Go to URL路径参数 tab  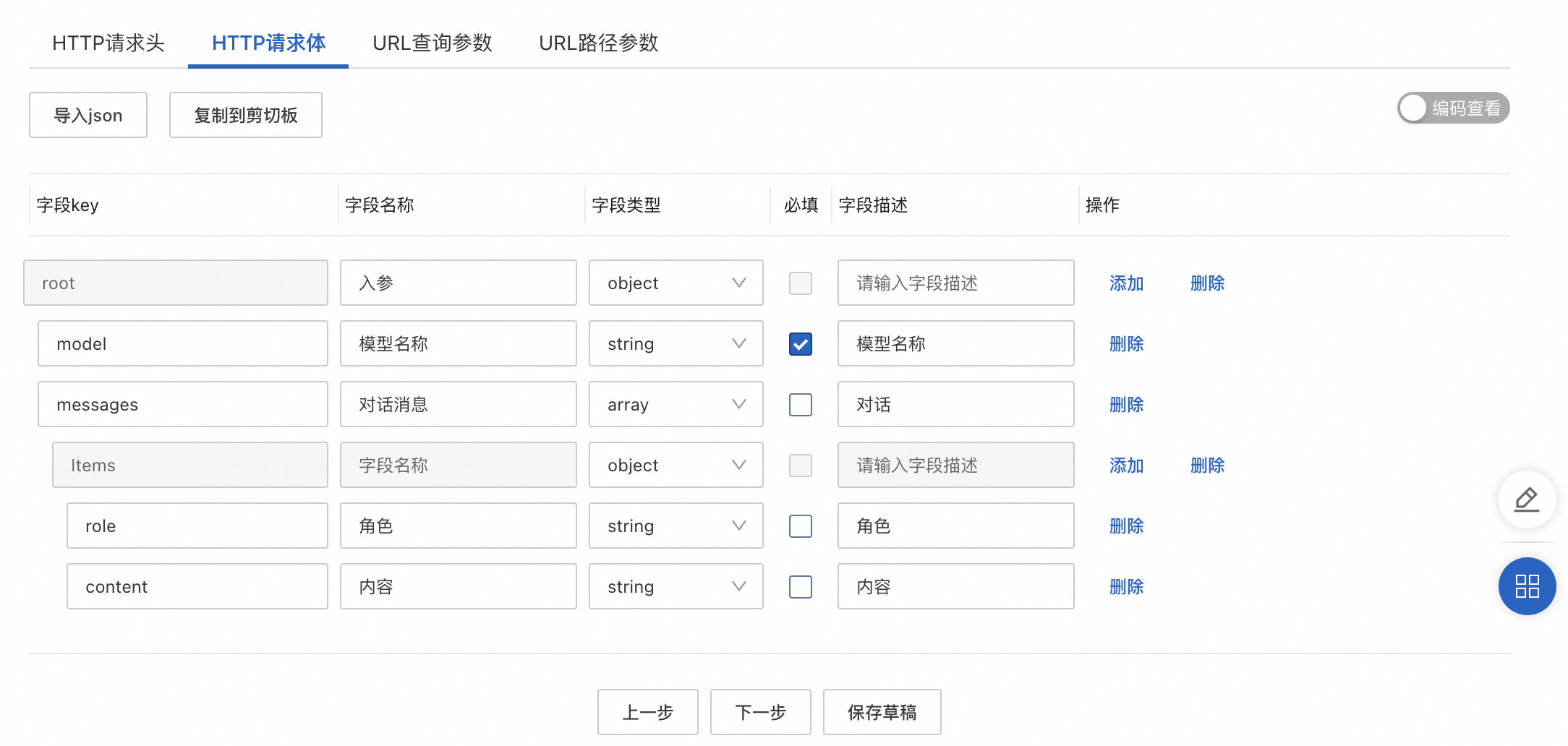pos(599,43)
